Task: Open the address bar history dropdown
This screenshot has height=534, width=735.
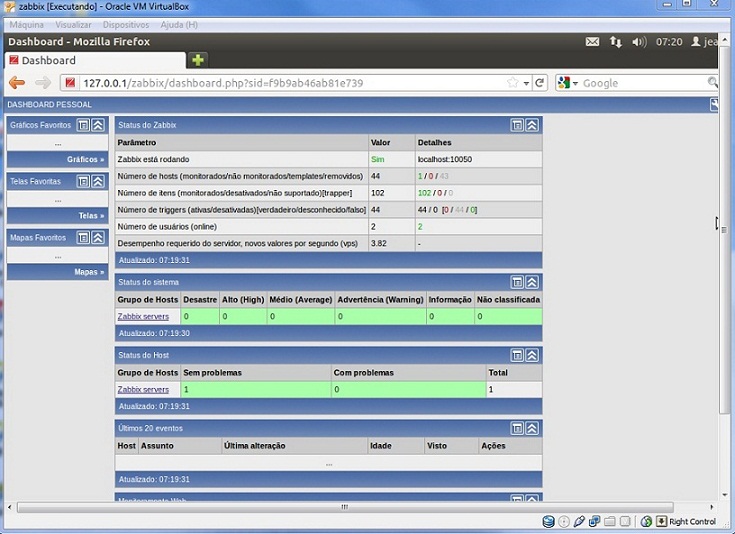Action: coord(526,83)
